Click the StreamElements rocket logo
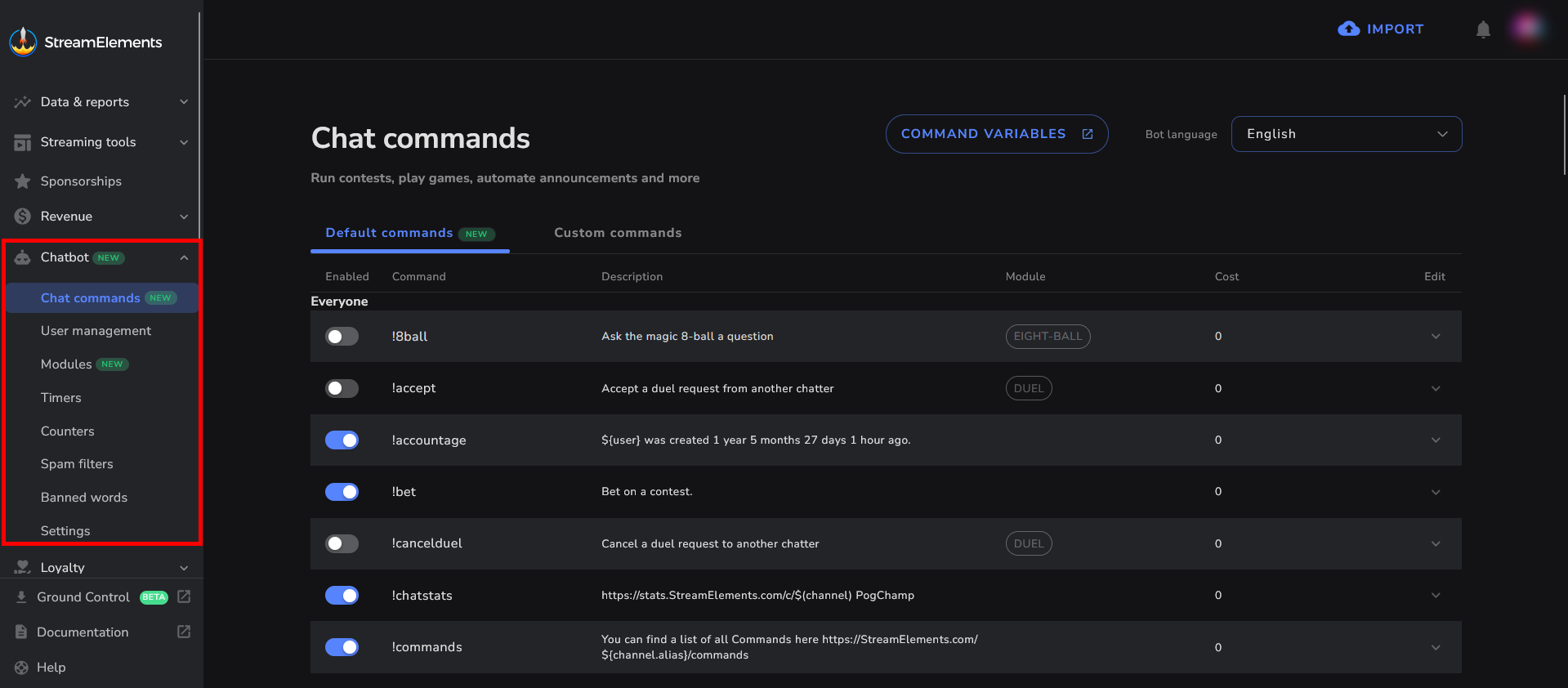The width and height of the screenshot is (1568, 688). pyautogui.click(x=23, y=42)
